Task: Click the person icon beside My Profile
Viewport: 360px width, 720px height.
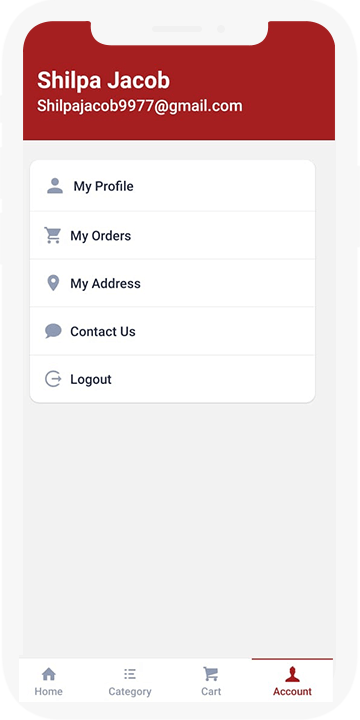Action: (55, 186)
